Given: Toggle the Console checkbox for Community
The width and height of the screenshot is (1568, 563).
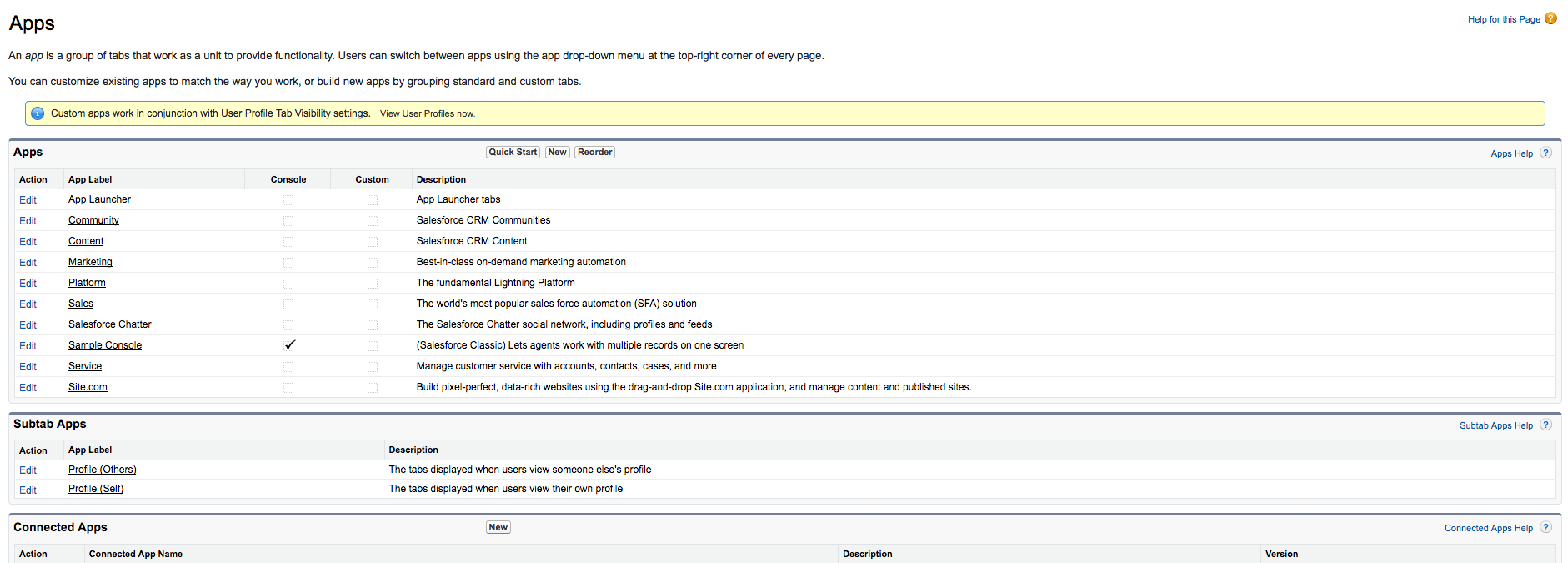Looking at the screenshot, I should pyautogui.click(x=288, y=221).
